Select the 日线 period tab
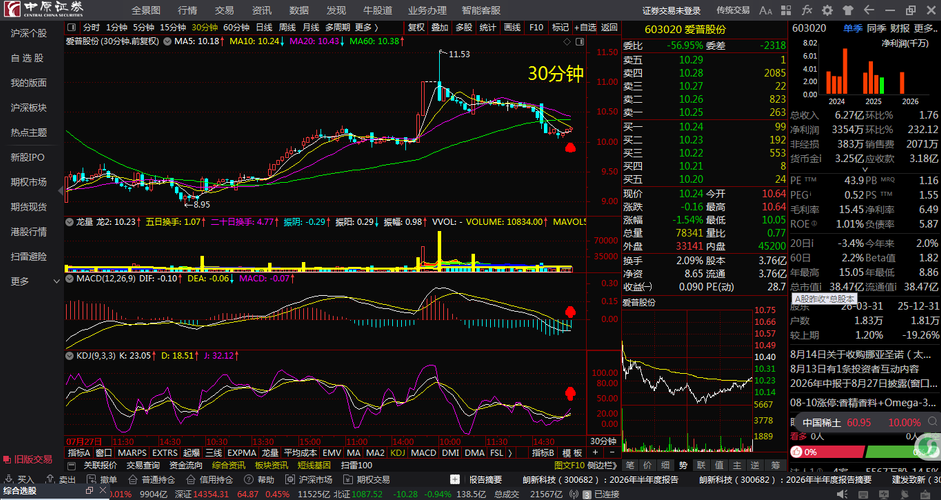Screen dimensions: 941x500 264,27
